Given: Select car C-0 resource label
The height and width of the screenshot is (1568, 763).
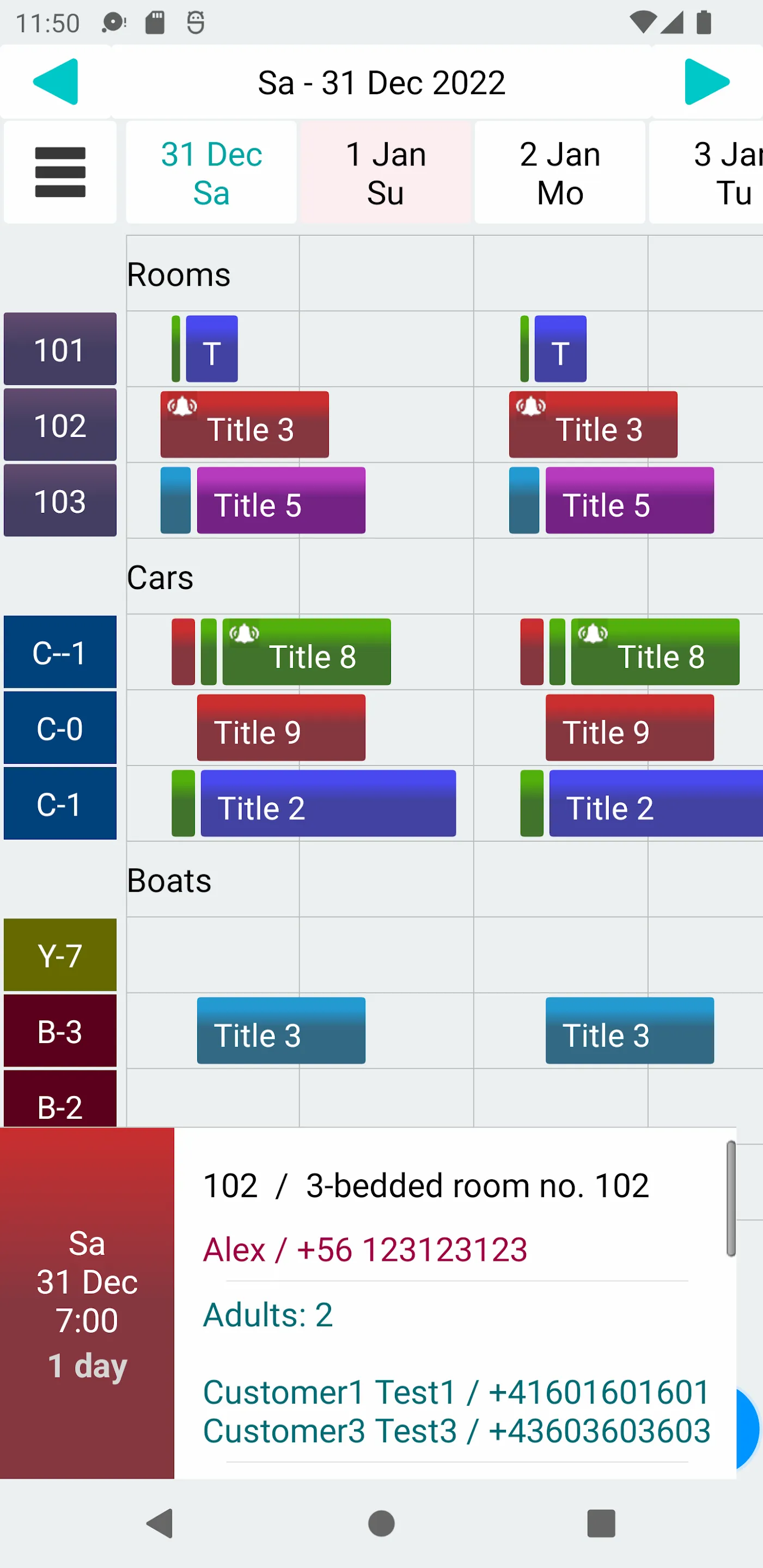Looking at the screenshot, I should (60, 728).
